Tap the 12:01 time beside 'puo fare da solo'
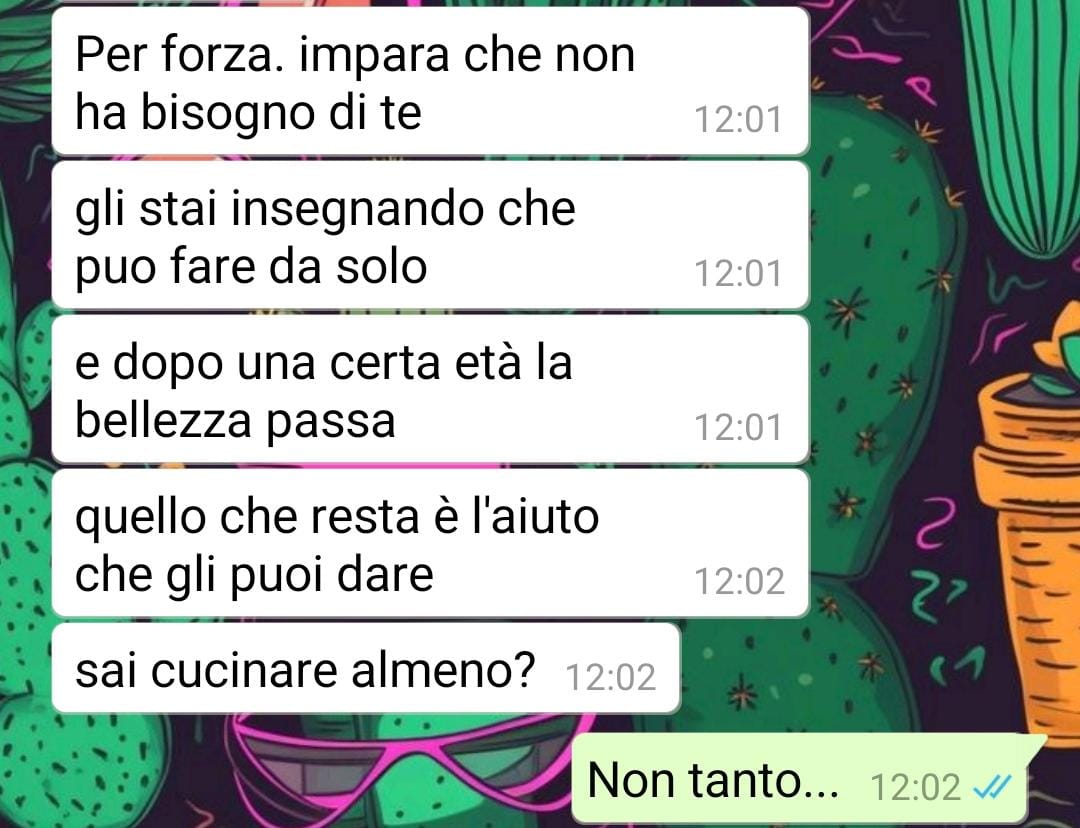Viewport: 1080px width, 828px height. tap(738, 273)
